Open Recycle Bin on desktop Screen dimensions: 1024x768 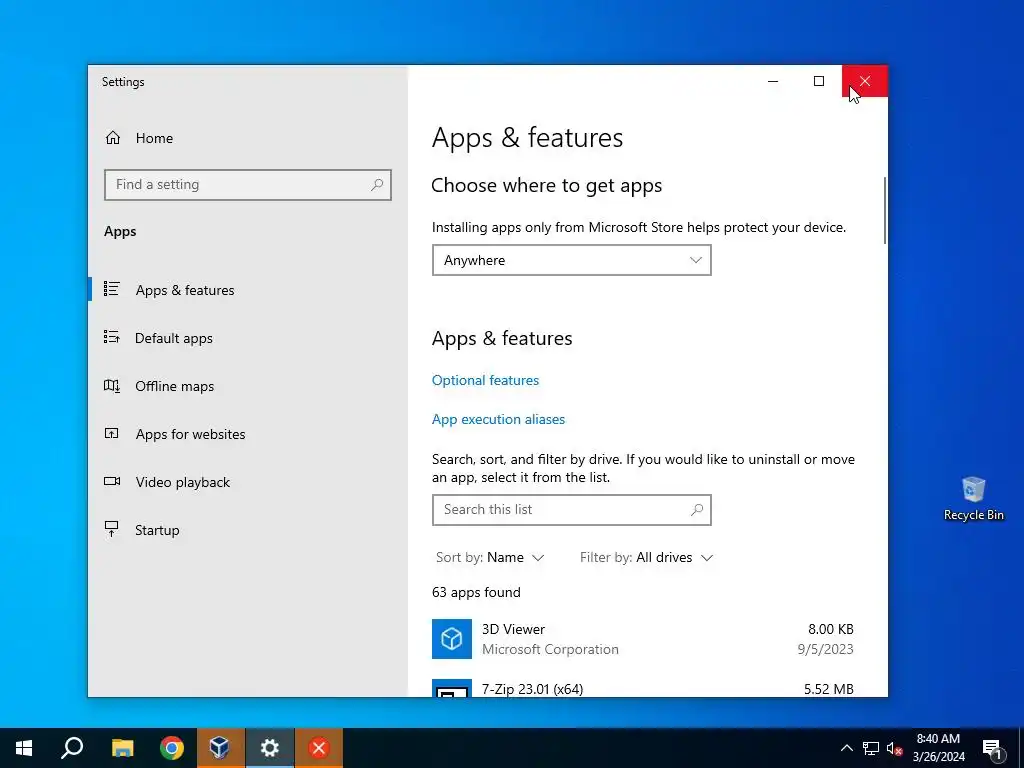(973, 498)
